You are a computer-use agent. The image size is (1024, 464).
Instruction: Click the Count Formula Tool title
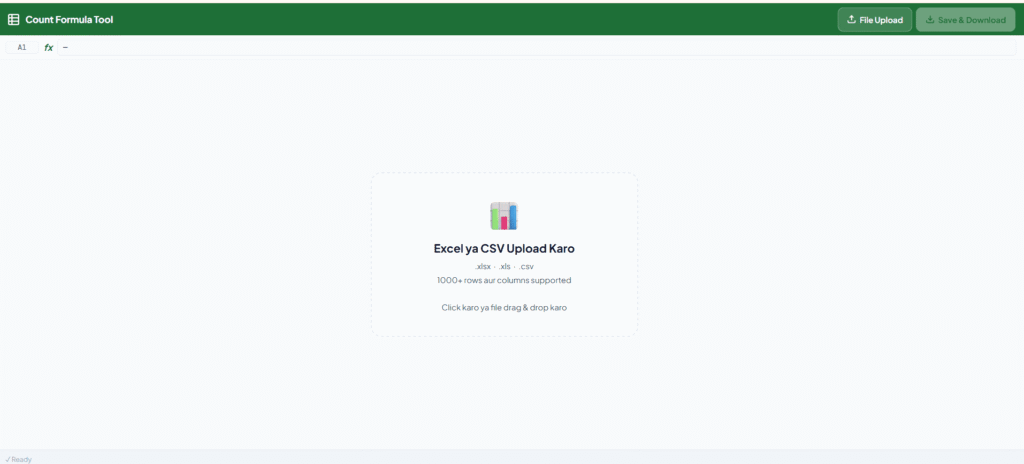(x=69, y=20)
